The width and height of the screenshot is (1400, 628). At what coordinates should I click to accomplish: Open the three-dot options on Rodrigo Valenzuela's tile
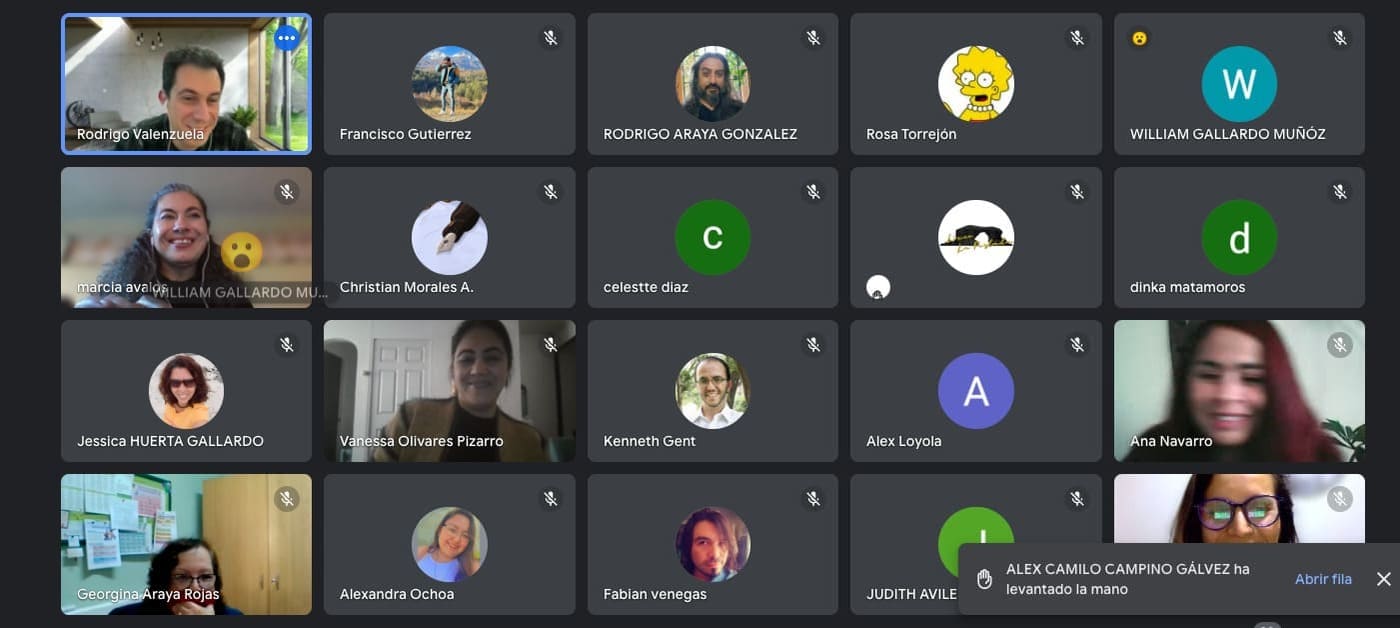(x=287, y=39)
